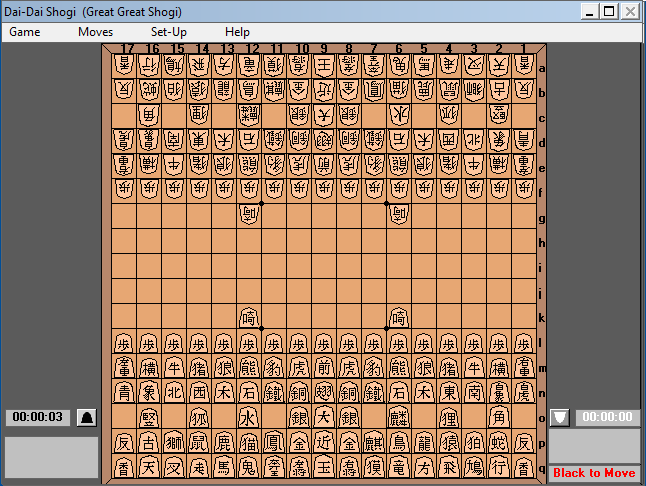Select Black's 横 piece on square 2m
Screen dimensions: 646x486
tap(499, 367)
